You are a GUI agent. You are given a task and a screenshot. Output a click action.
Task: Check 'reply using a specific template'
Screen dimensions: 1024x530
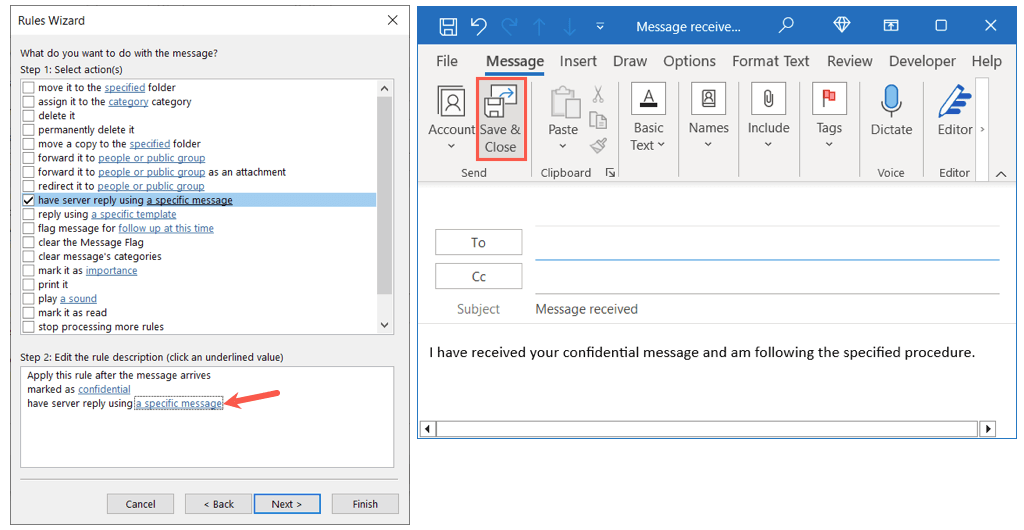(x=29, y=214)
